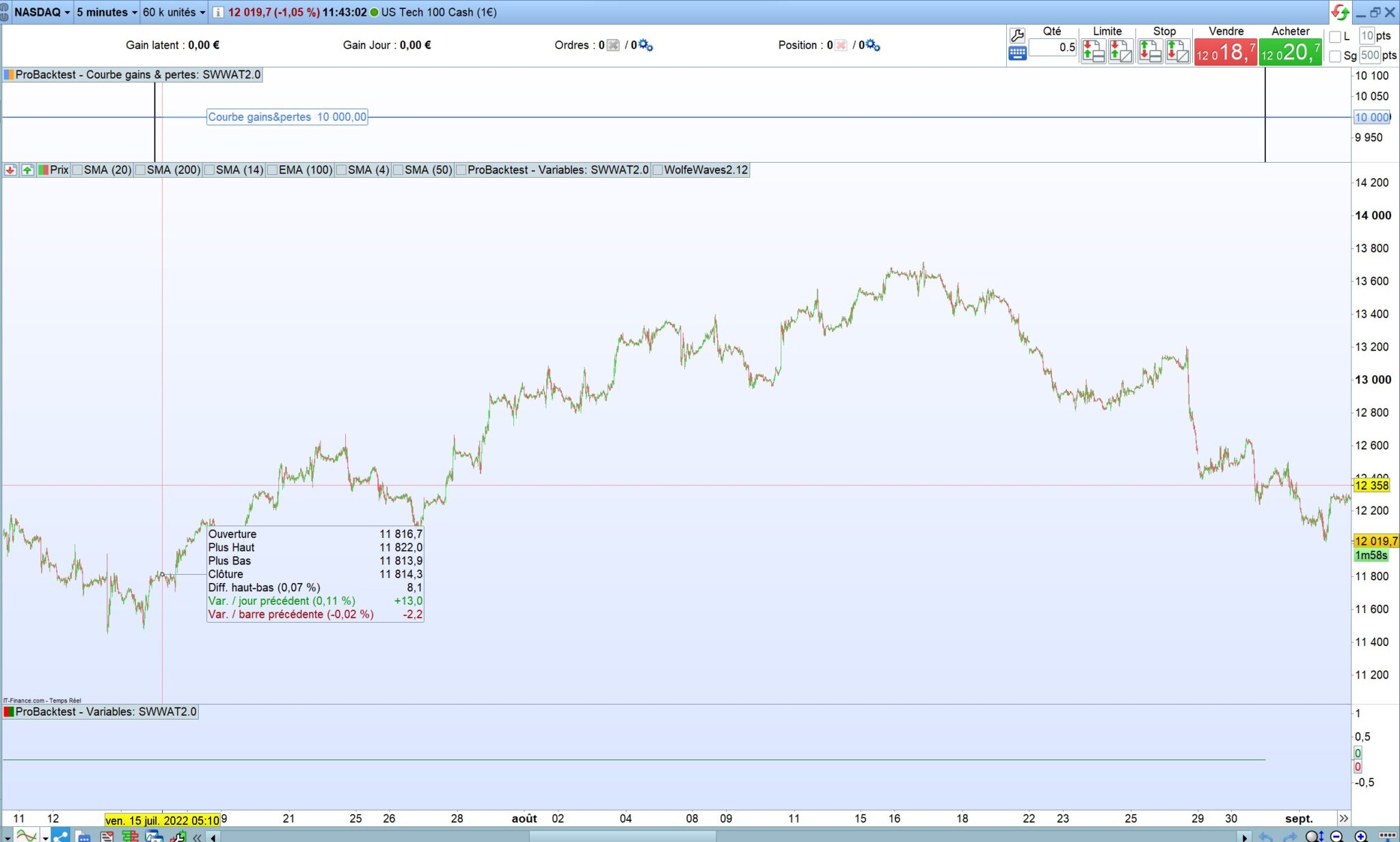This screenshot has width=1400, height=842.
Task: Click the second Stop order icon
Action: (1177, 51)
